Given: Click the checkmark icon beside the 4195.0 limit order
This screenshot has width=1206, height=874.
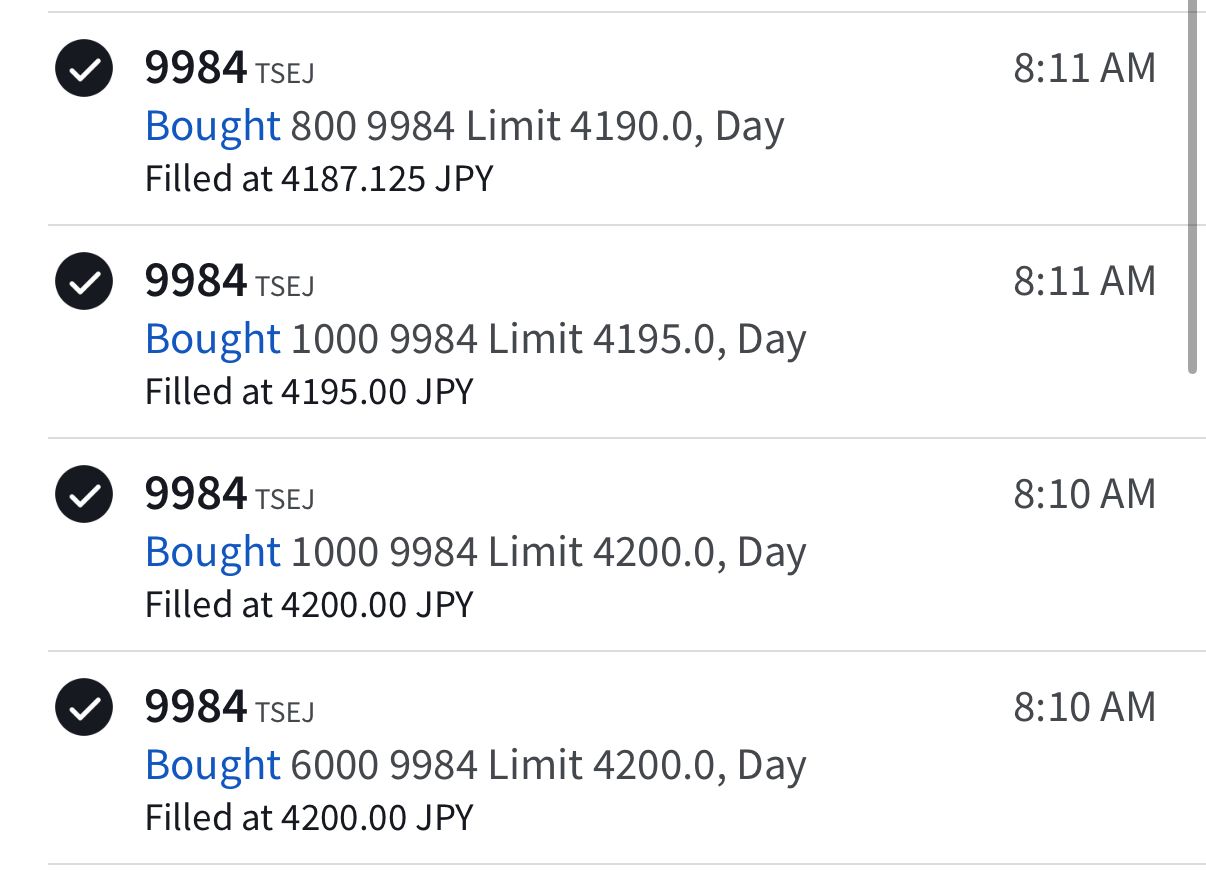Looking at the screenshot, I should tap(84, 282).
